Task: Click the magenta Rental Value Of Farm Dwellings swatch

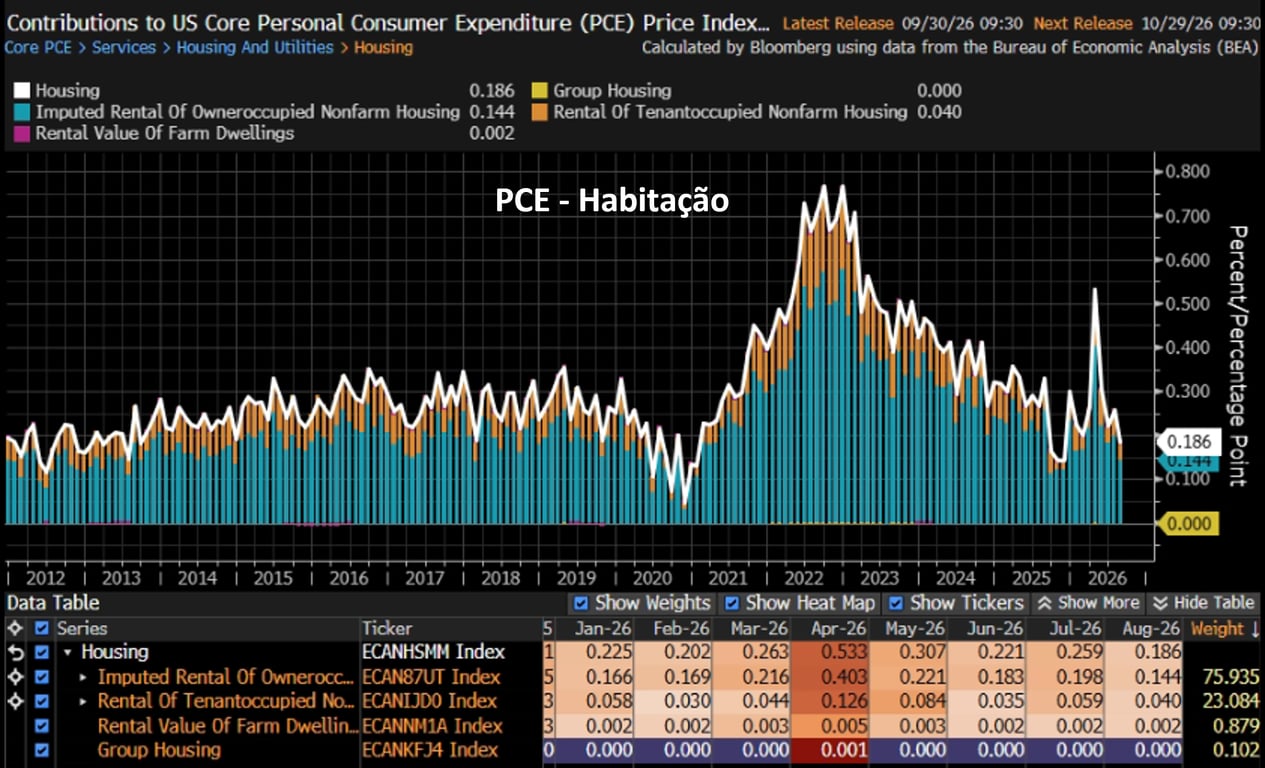Action: click(22, 134)
